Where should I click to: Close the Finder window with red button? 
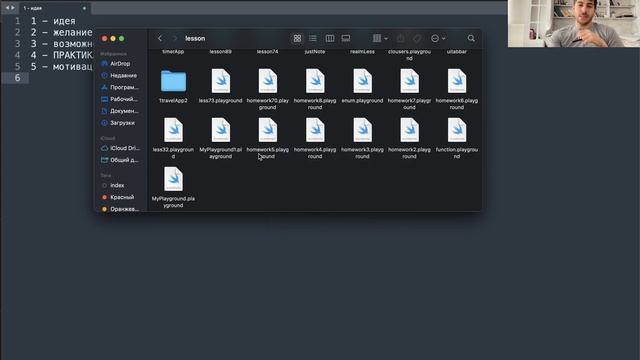coord(104,38)
